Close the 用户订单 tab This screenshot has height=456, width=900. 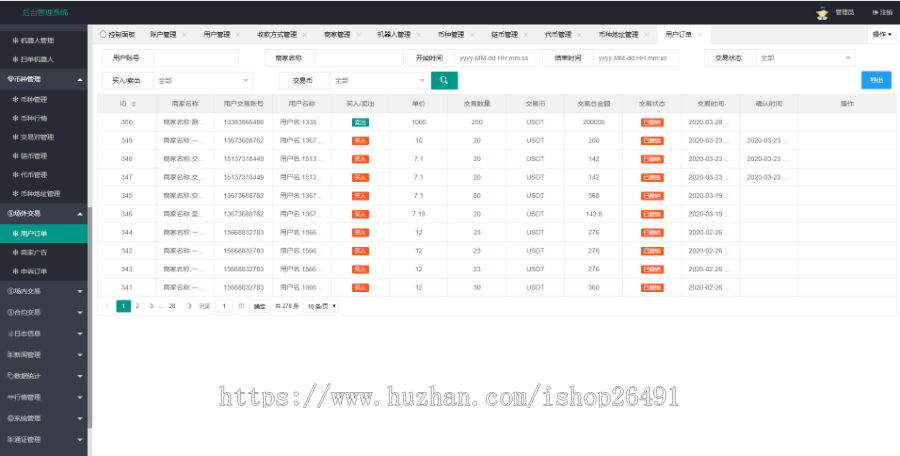[700, 35]
